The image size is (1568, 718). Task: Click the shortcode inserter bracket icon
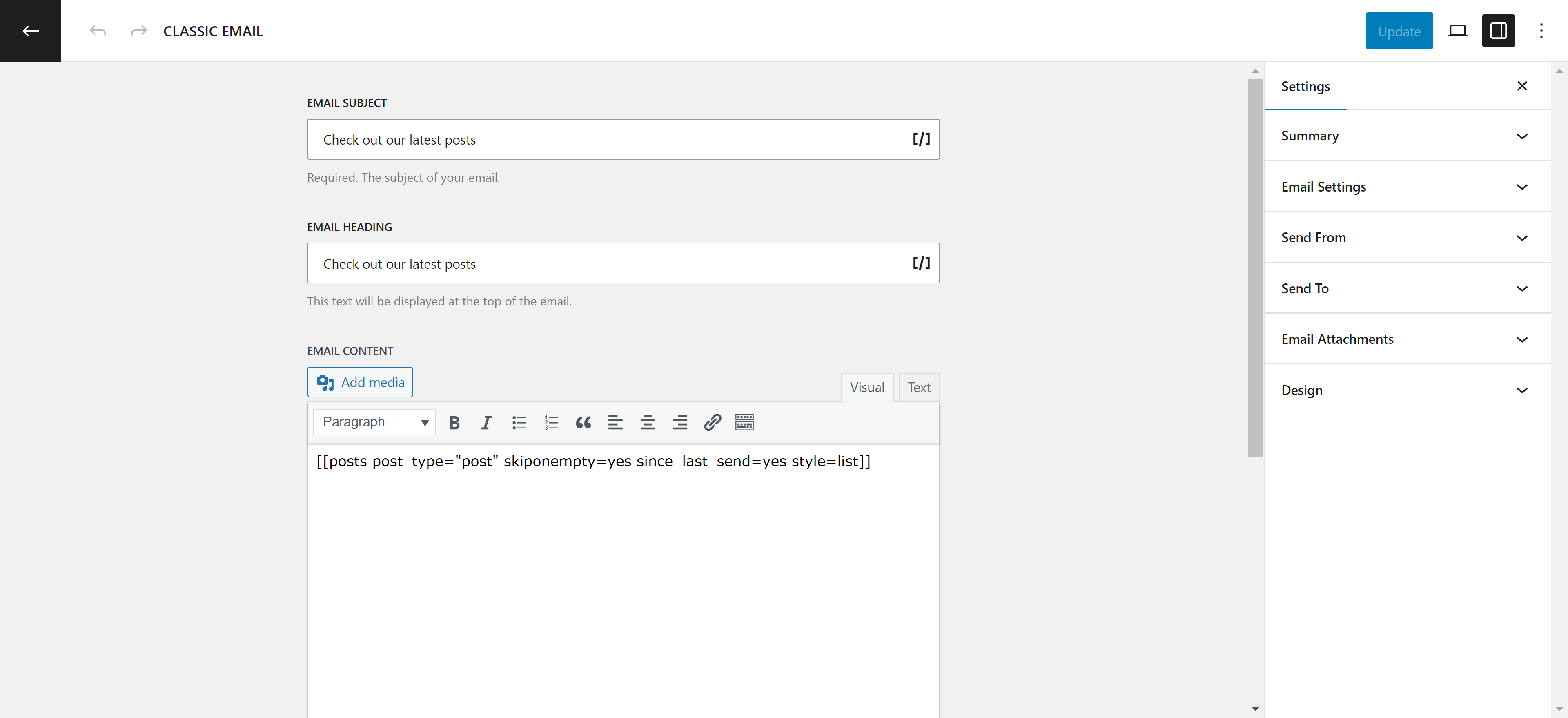[x=921, y=139]
